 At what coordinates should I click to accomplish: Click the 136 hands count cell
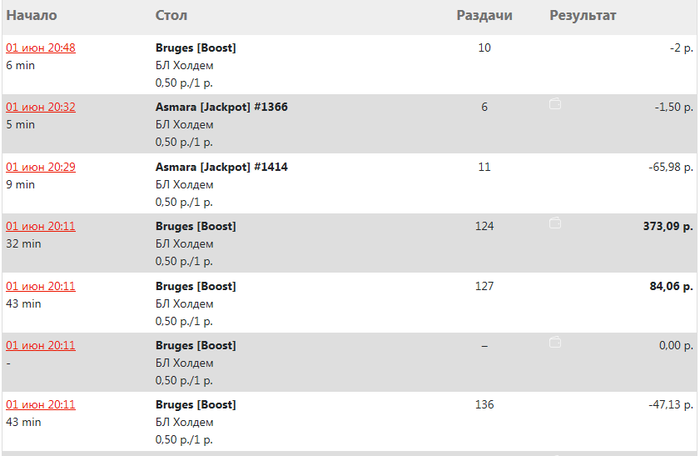click(484, 405)
